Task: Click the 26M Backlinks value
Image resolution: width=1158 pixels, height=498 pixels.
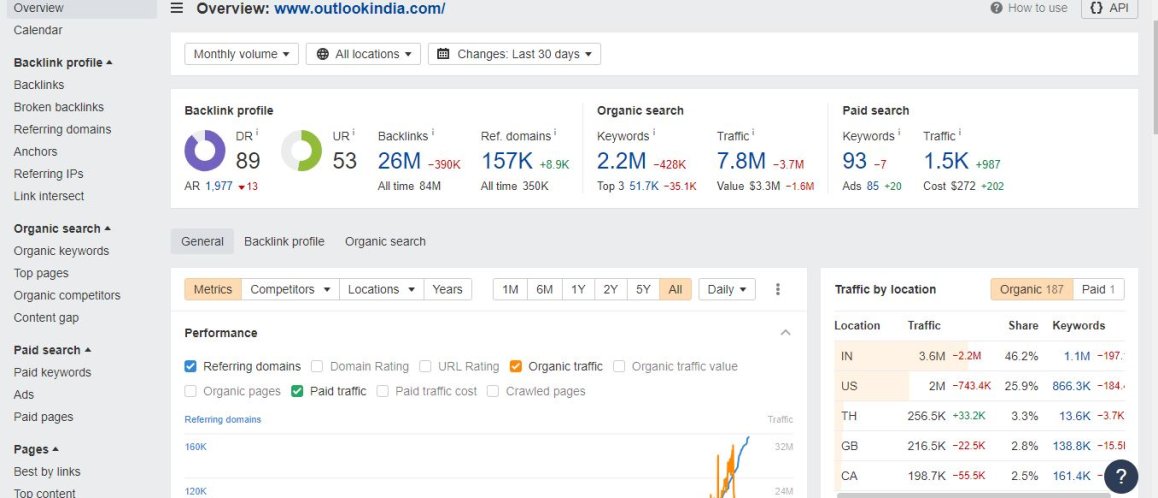Action: point(400,161)
